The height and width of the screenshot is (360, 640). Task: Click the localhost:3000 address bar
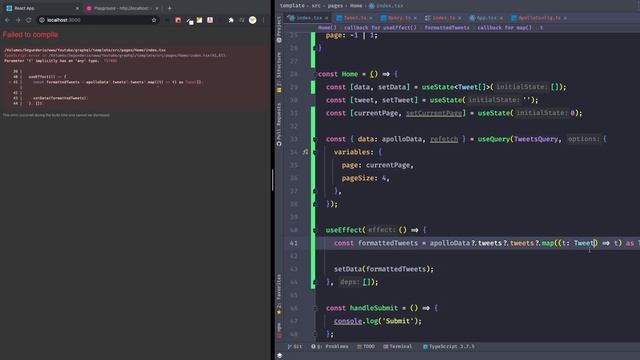97,20
